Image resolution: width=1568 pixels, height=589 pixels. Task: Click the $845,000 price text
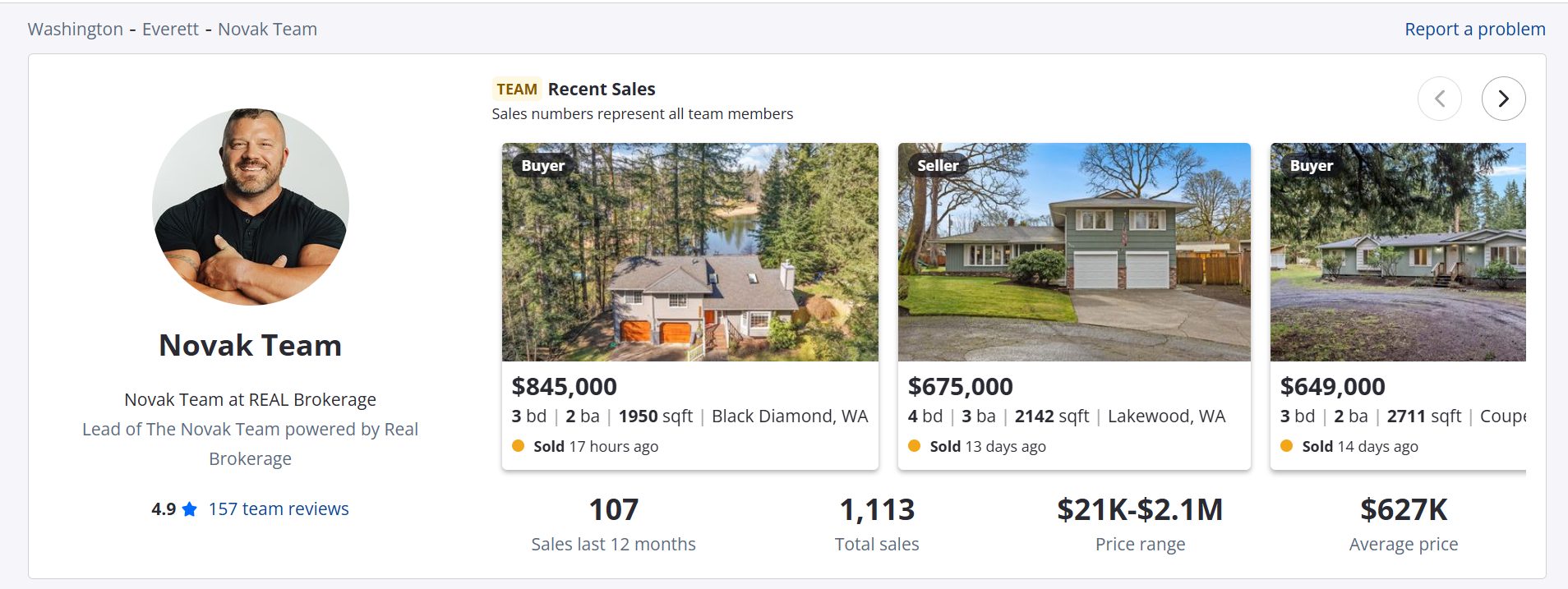click(x=564, y=386)
